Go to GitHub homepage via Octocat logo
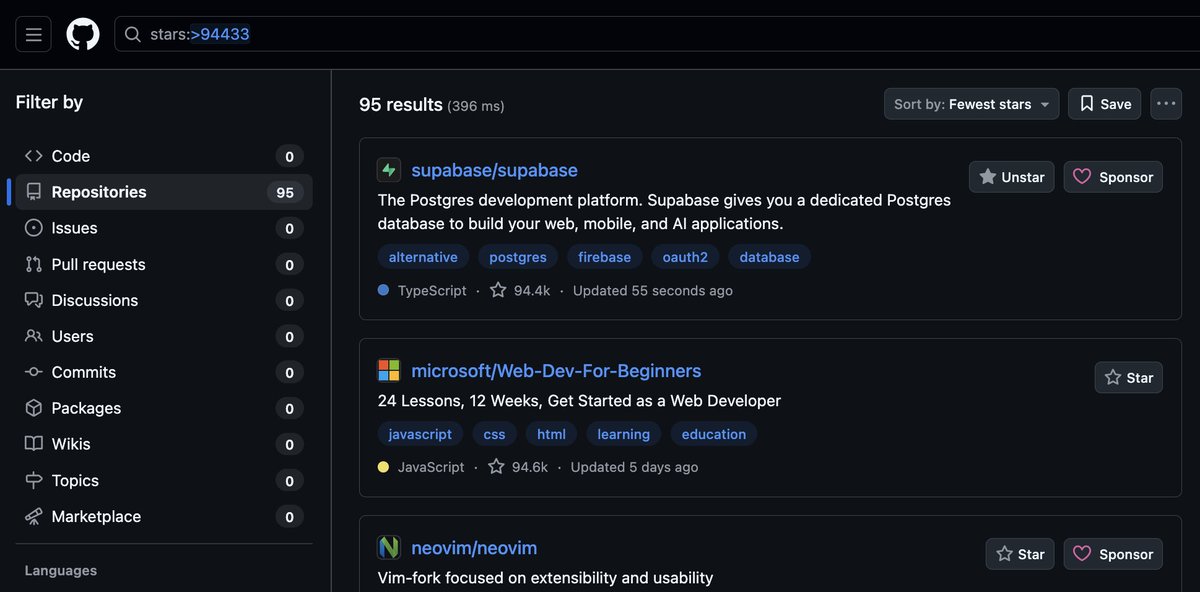 (x=83, y=34)
